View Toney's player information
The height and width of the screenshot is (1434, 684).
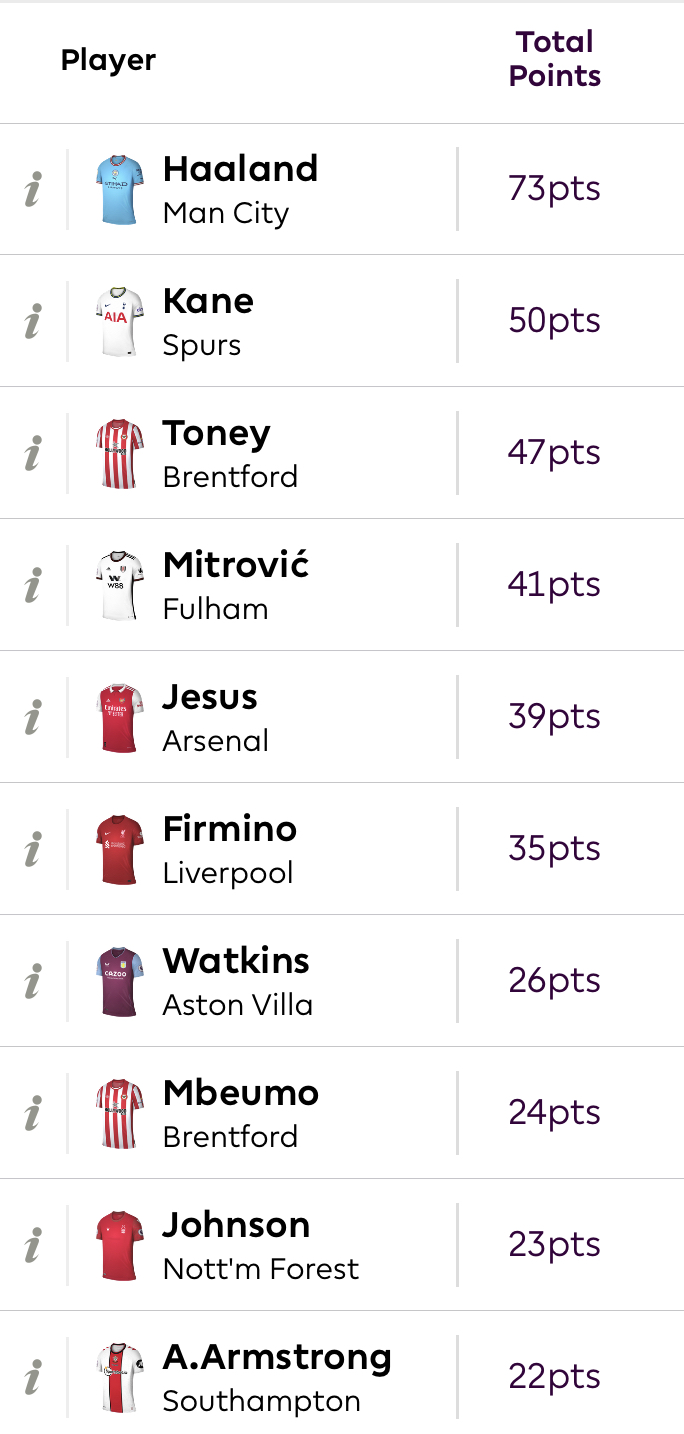[31, 452]
